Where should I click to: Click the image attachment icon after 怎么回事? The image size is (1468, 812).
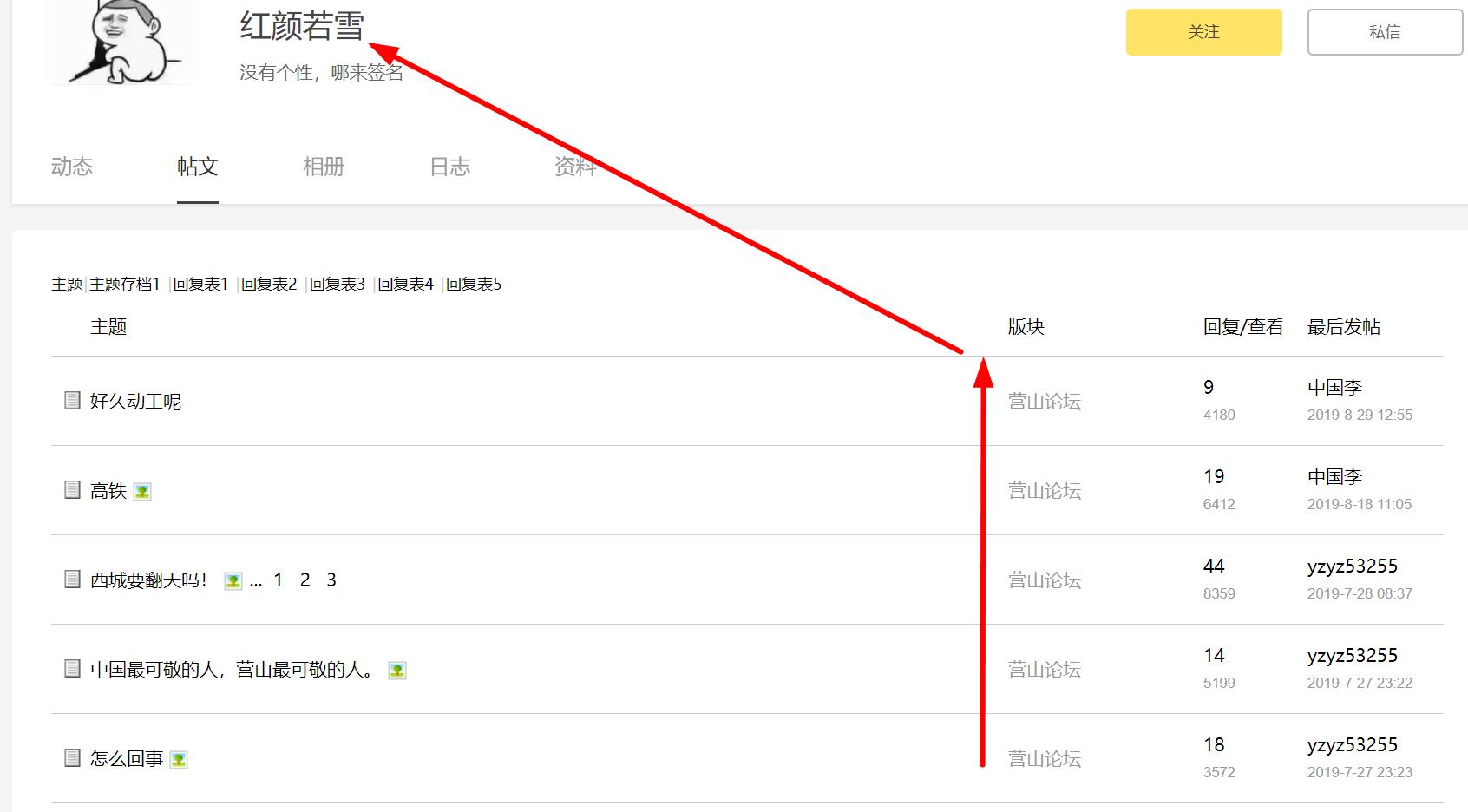click(179, 759)
